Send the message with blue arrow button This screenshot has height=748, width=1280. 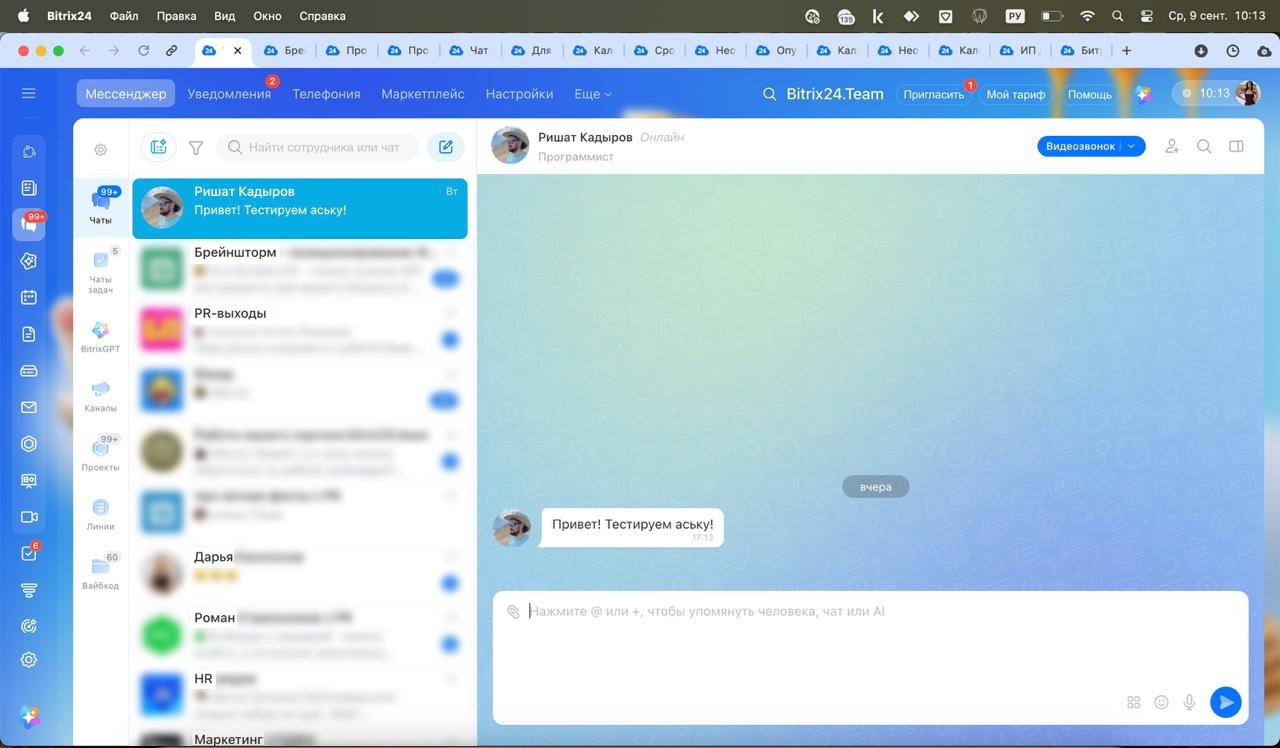pyautogui.click(x=1225, y=702)
